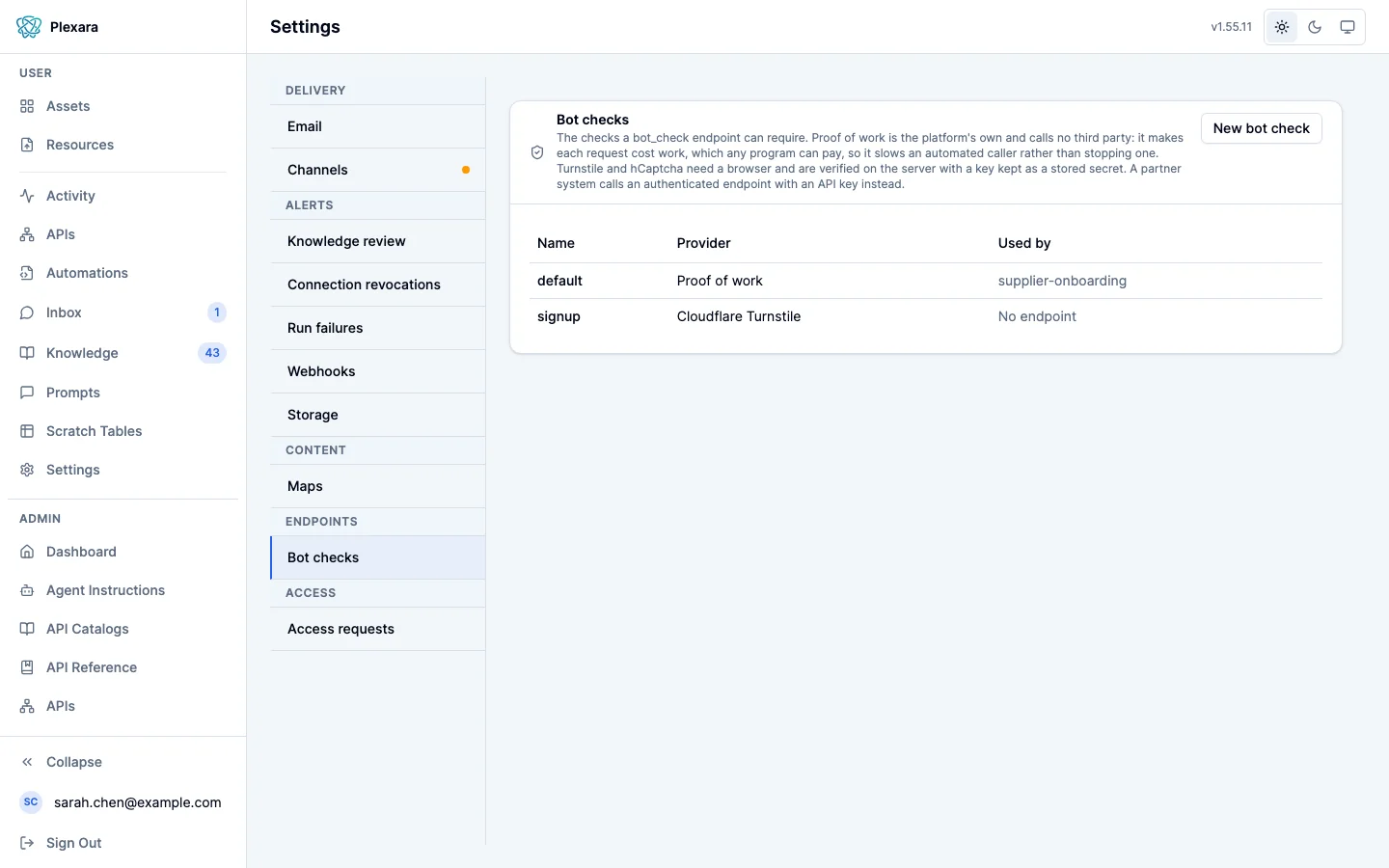Open Agent Instructions
Screen dimensions: 1389x868
point(123,590)
